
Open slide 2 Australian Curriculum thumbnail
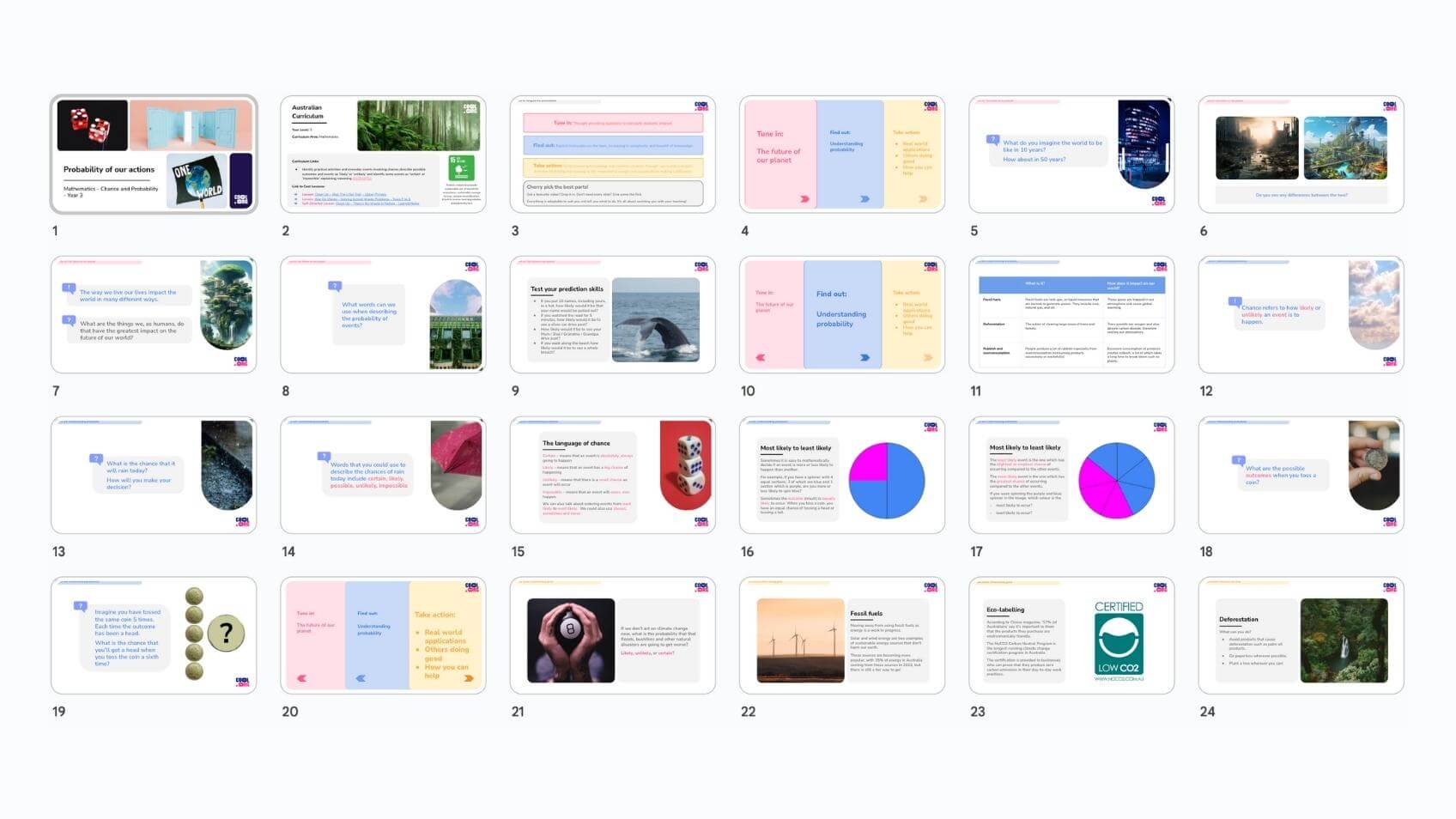point(383,155)
